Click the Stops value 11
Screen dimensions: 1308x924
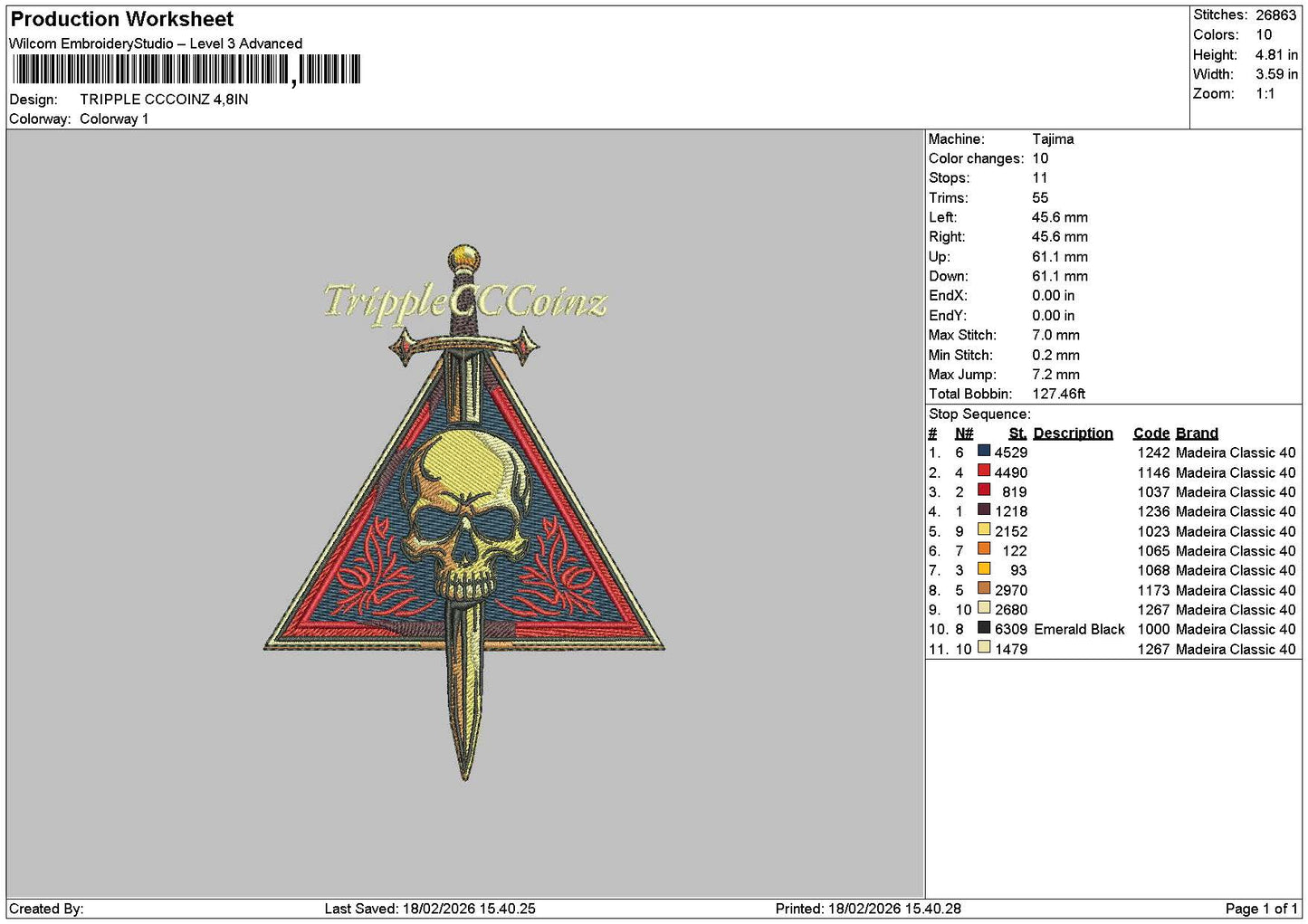tap(1040, 178)
